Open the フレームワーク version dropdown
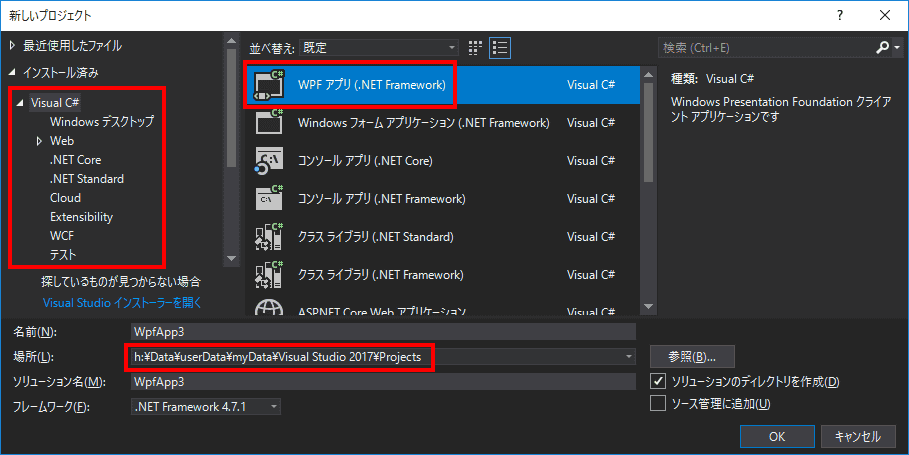Image resolution: width=909 pixels, height=455 pixels. pos(206,406)
